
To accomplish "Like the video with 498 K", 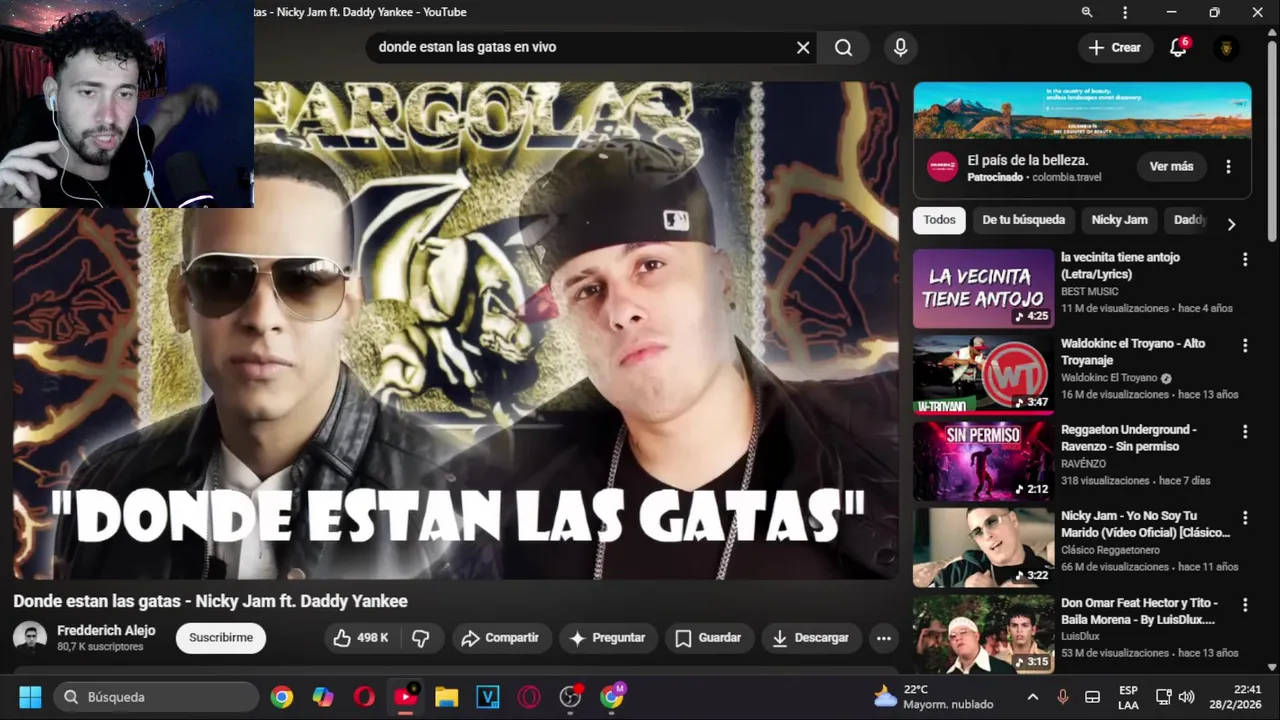I will click(x=360, y=638).
